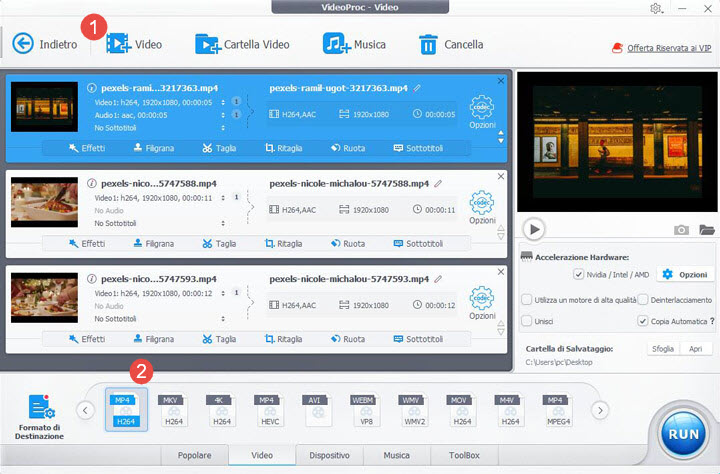
Task: Open Effetti for pexels-rami...3217363.mp4
Action: click(x=87, y=148)
